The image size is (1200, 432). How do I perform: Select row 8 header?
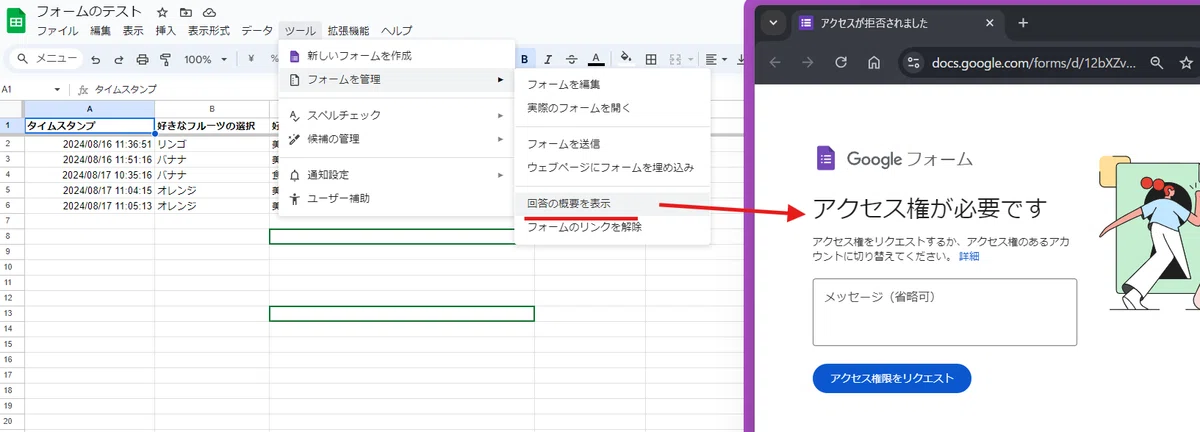tap(11, 237)
